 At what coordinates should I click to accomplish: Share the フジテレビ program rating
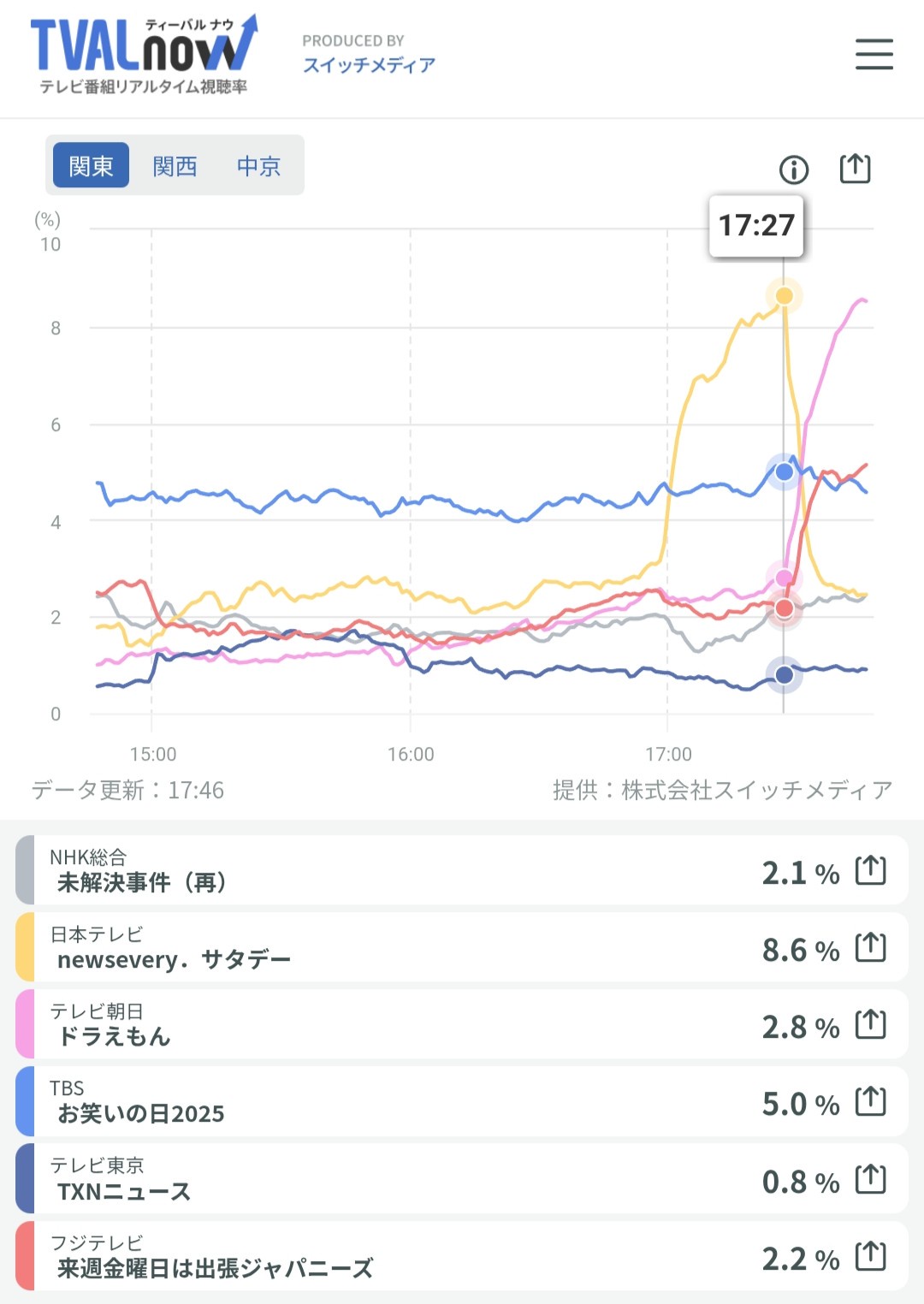871,1256
